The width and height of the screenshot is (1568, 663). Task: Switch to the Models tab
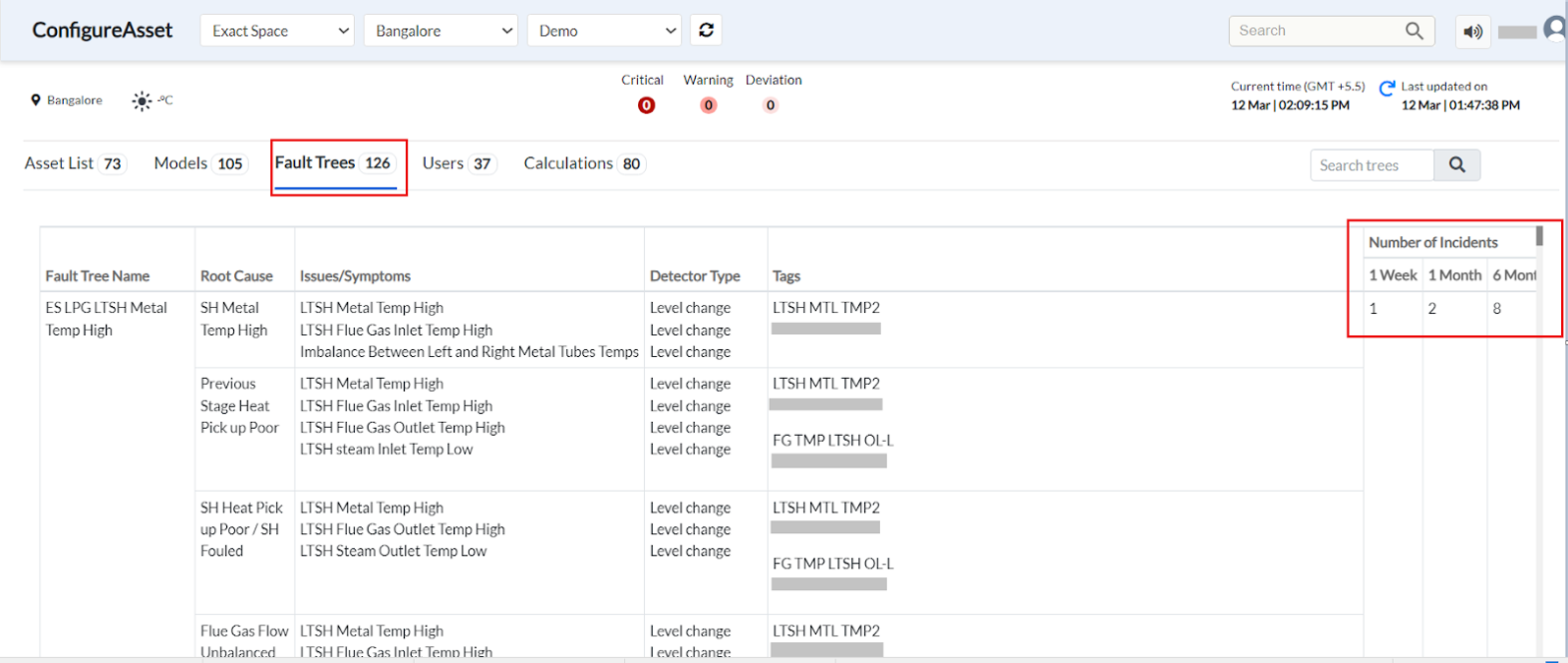point(200,163)
